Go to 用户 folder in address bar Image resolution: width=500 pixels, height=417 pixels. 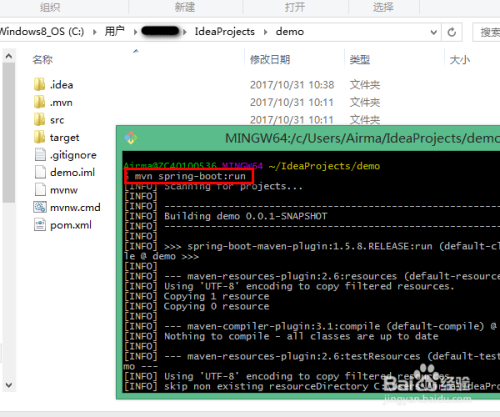point(114,32)
